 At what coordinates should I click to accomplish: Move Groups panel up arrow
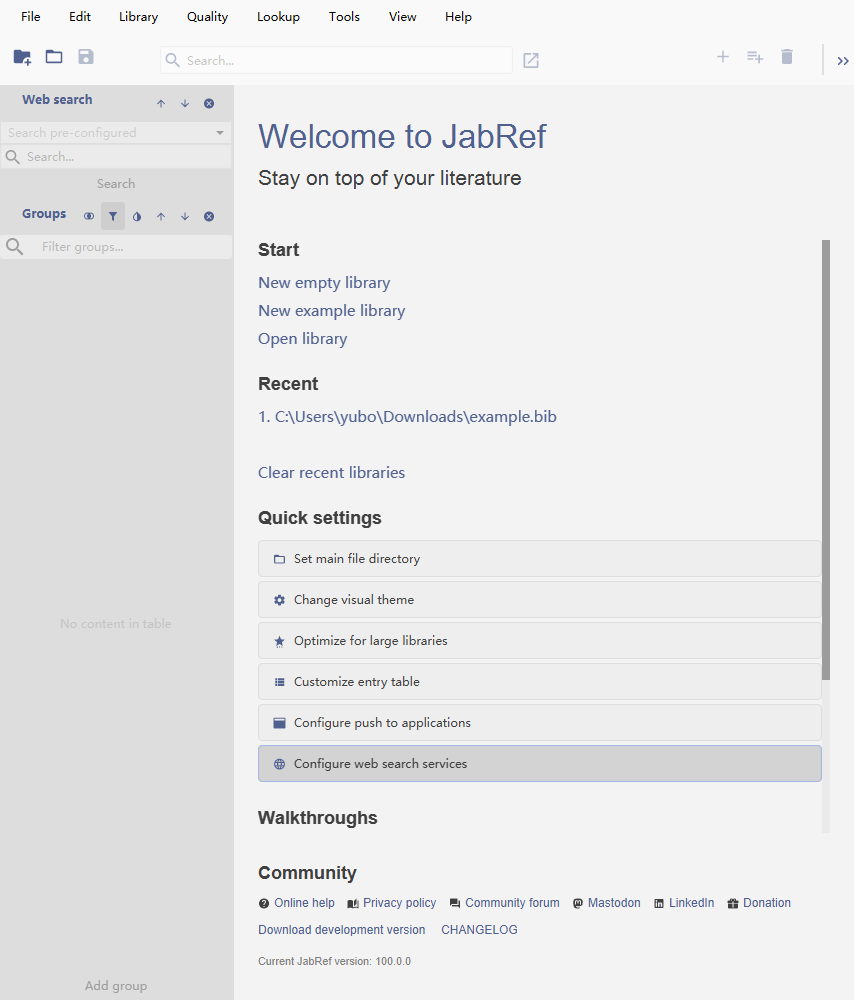[161, 216]
